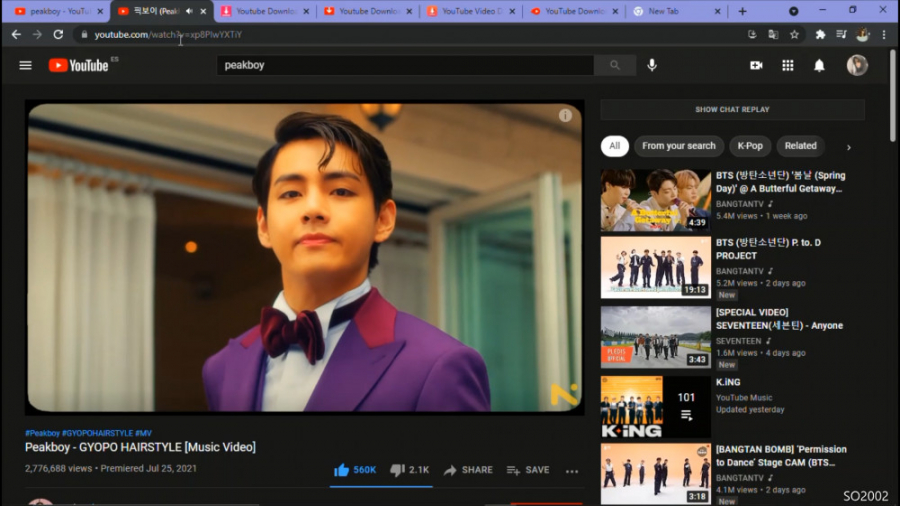
Task: Show video info card icon
Action: [565, 115]
